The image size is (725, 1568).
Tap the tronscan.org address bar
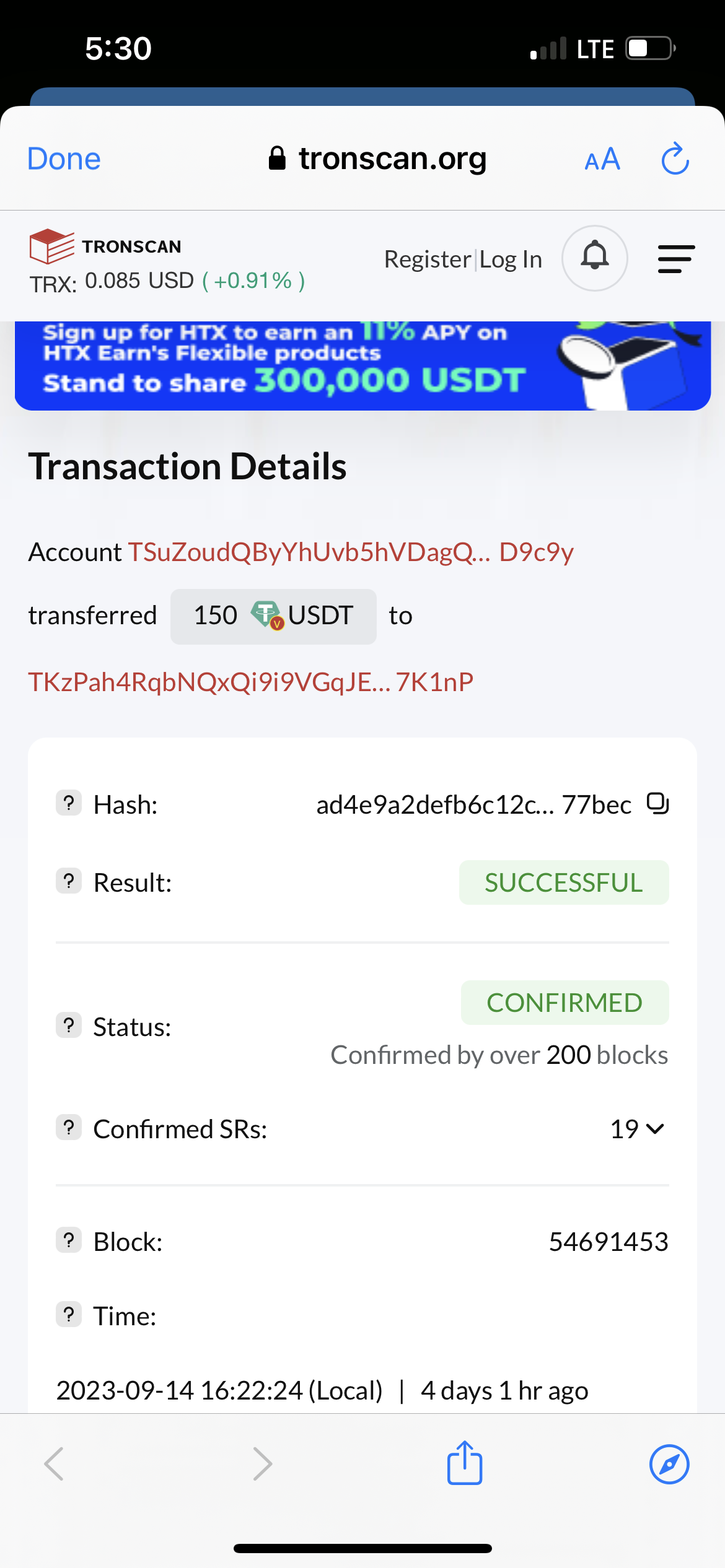pyautogui.click(x=378, y=159)
